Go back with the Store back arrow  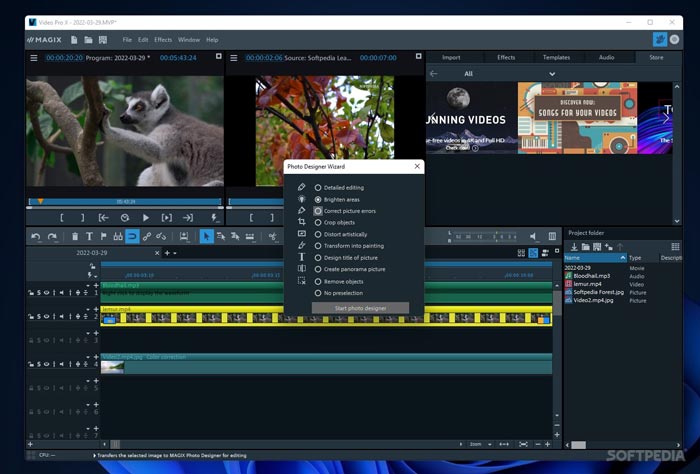point(433,74)
